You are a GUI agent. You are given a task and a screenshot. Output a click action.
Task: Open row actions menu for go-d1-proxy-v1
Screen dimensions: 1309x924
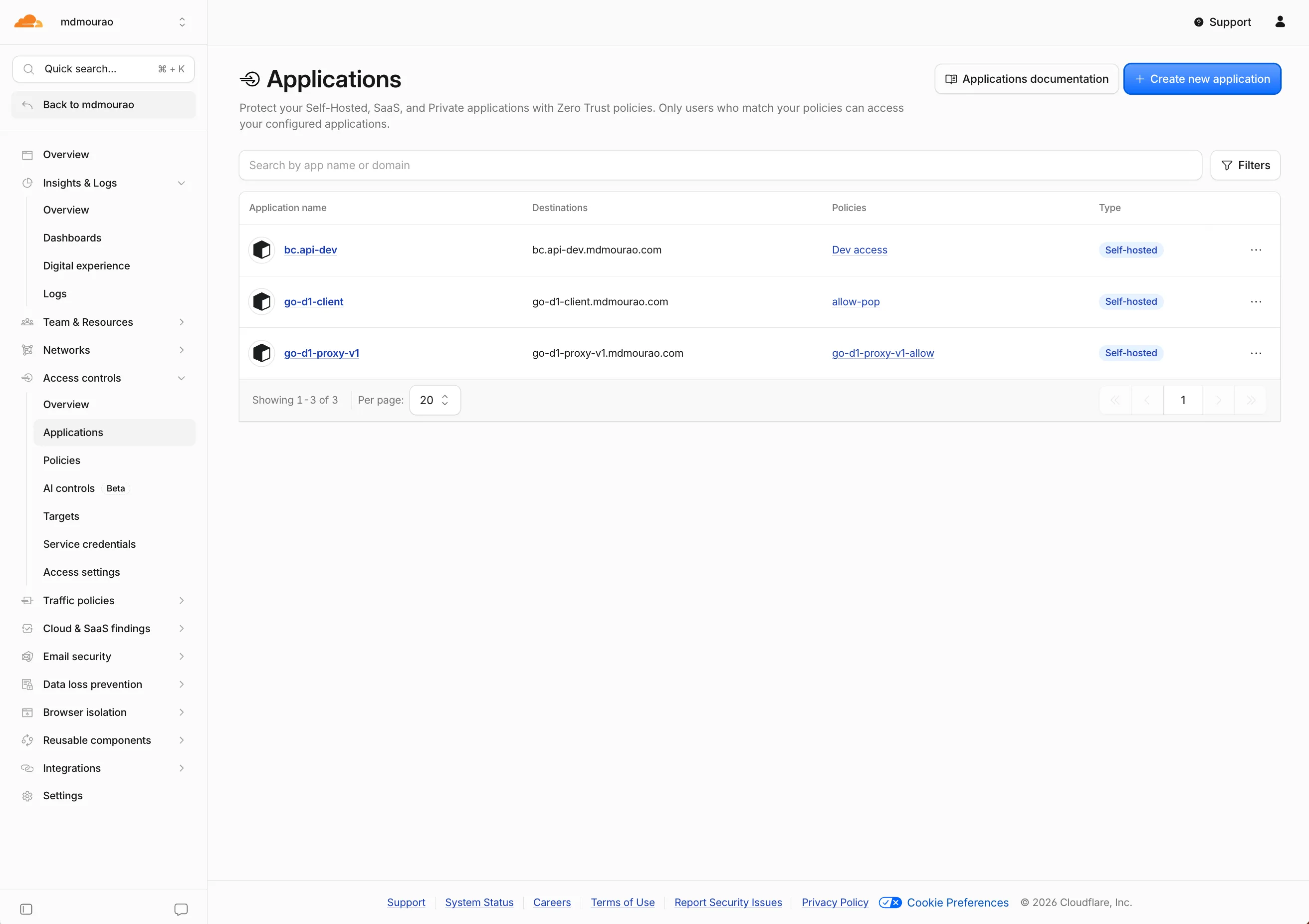(1256, 353)
